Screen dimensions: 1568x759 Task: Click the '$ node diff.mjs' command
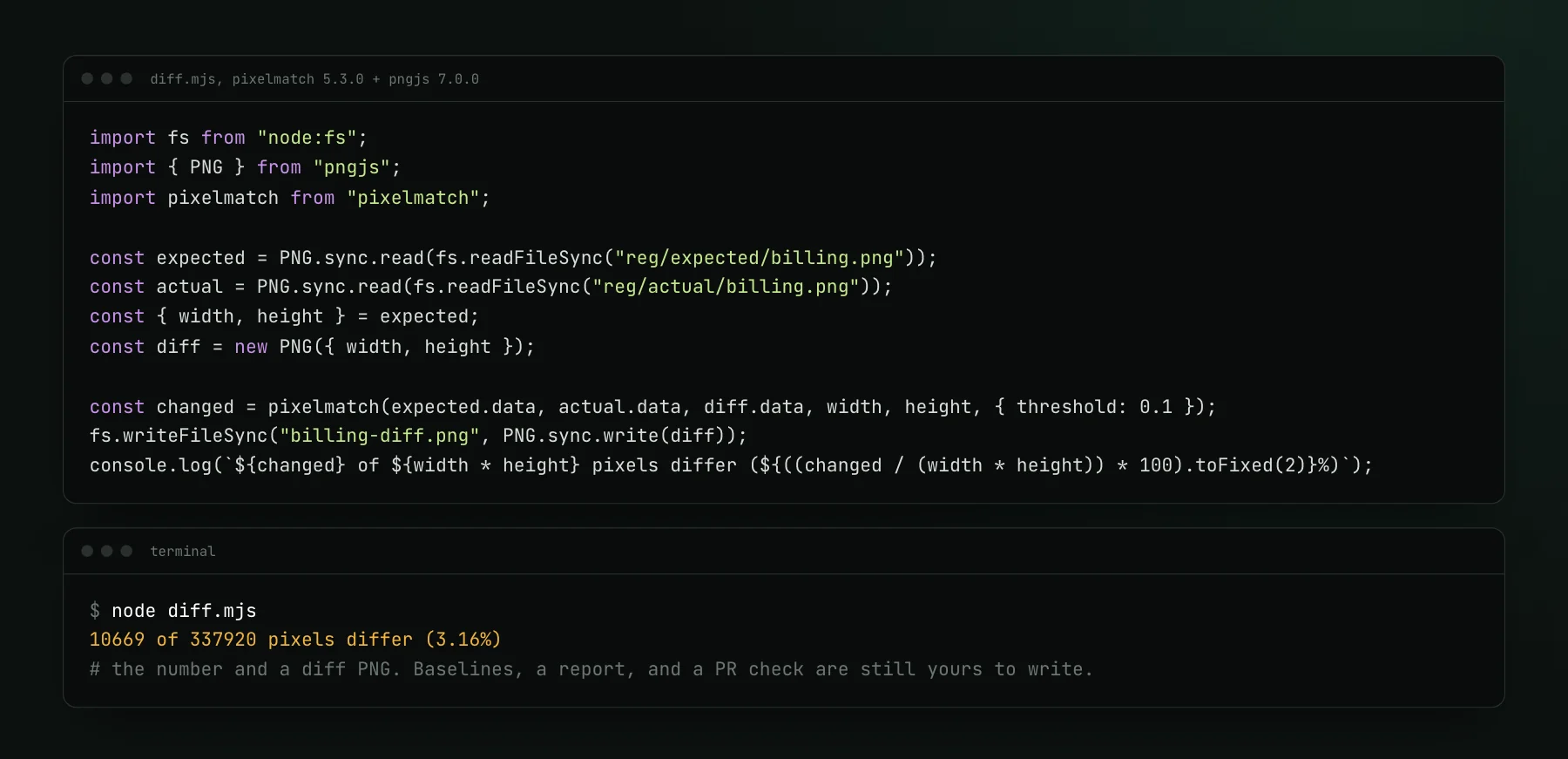173,611
